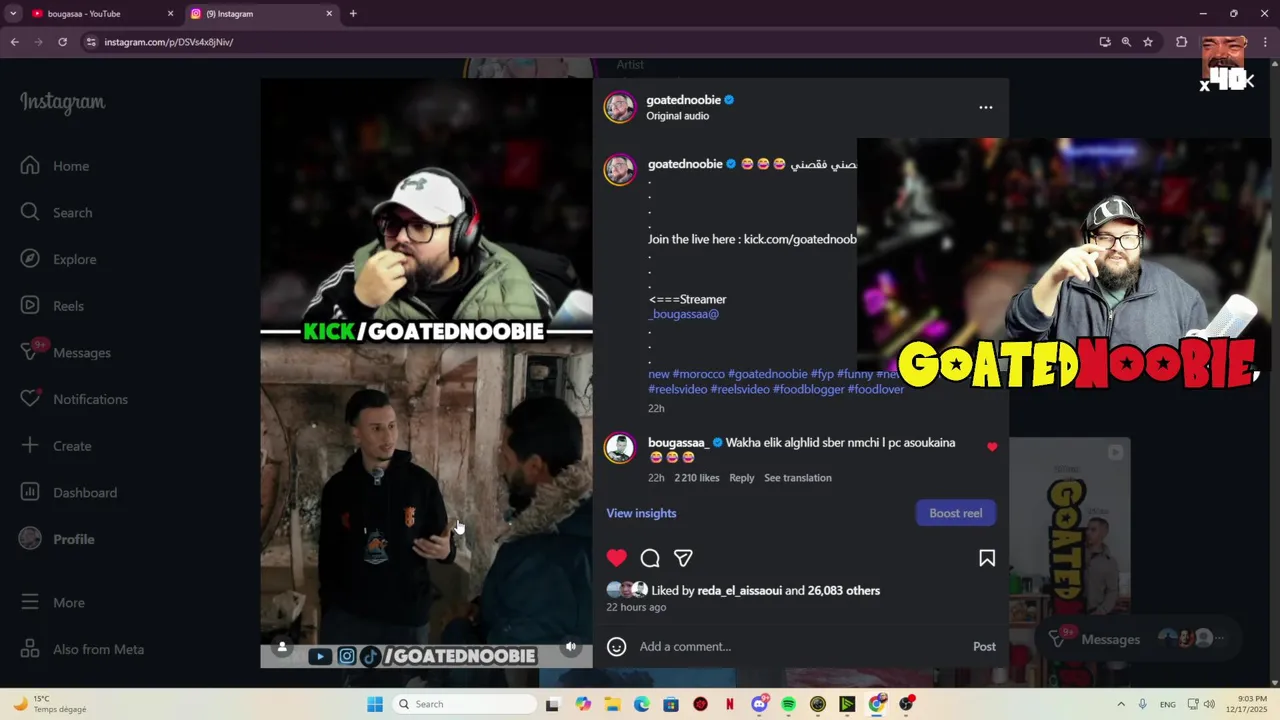Screen dimensions: 1280x720
Task: Show hidden tray icons chevron
Action: coord(1121,704)
